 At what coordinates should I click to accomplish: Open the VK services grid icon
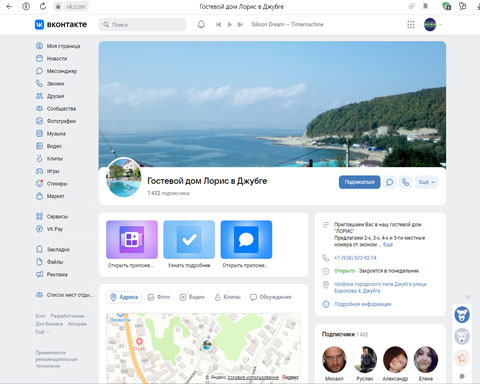point(411,25)
